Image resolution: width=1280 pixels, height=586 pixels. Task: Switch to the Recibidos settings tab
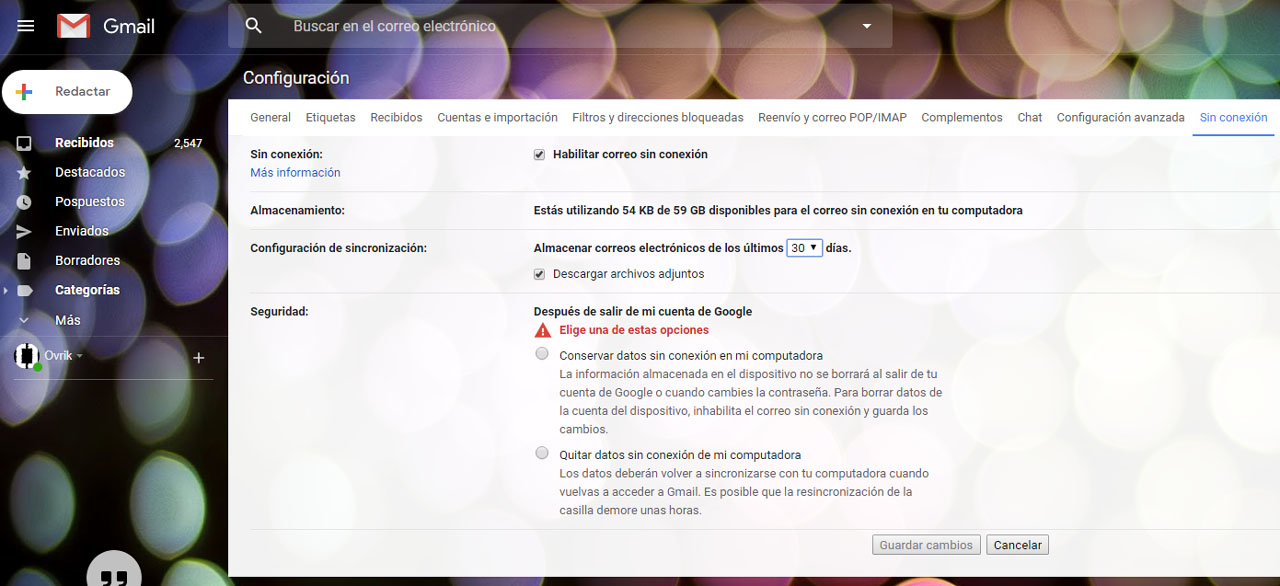pos(396,117)
